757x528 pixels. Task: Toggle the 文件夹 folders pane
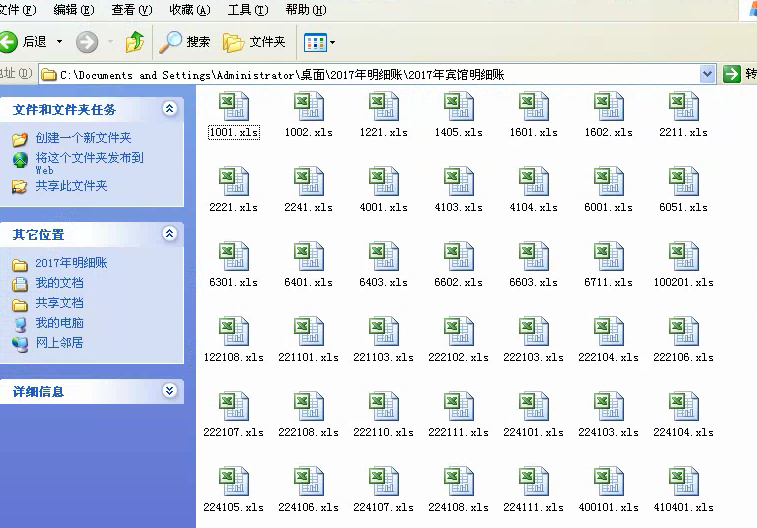[x=254, y=42]
